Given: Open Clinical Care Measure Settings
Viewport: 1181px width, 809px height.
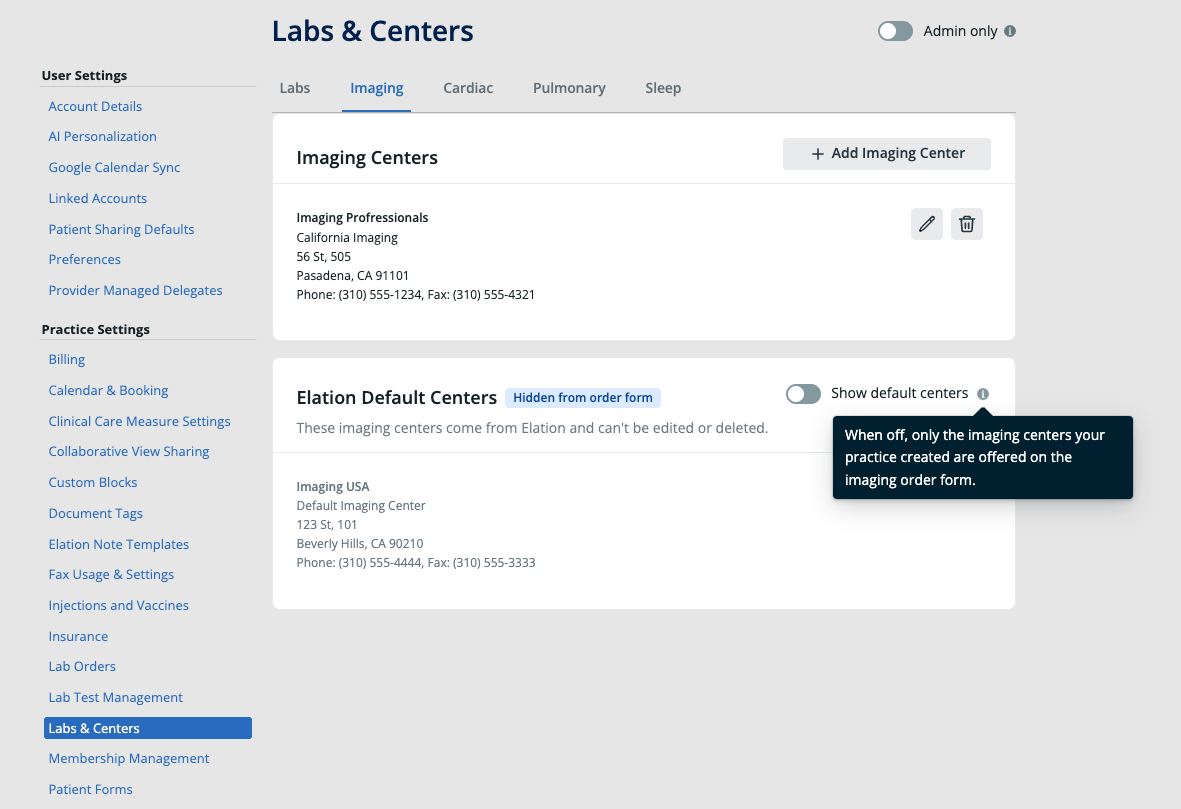Looking at the screenshot, I should pos(139,421).
